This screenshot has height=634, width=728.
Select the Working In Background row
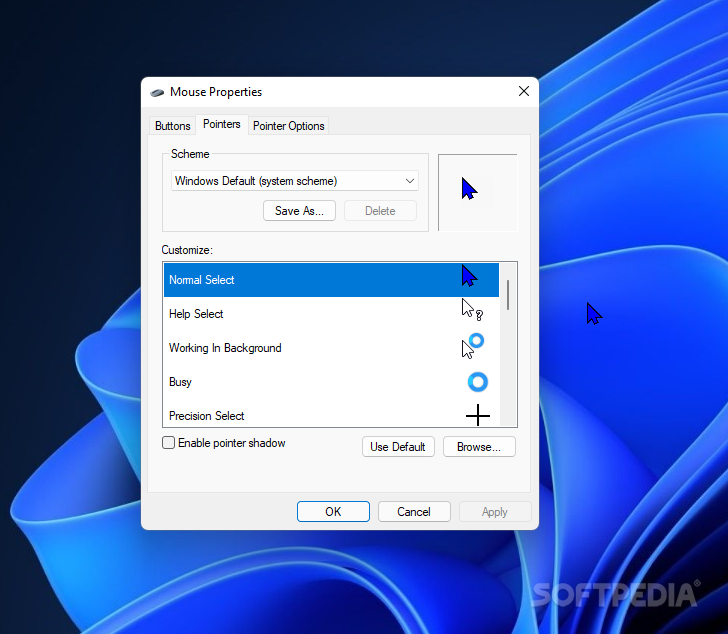click(331, 348)
